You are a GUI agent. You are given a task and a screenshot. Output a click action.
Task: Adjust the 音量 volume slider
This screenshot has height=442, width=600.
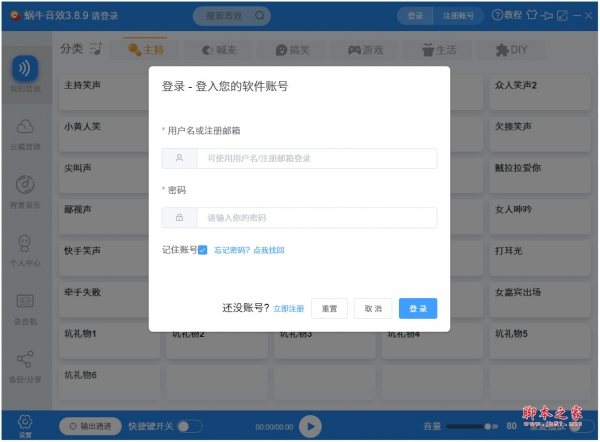point(472,426)
